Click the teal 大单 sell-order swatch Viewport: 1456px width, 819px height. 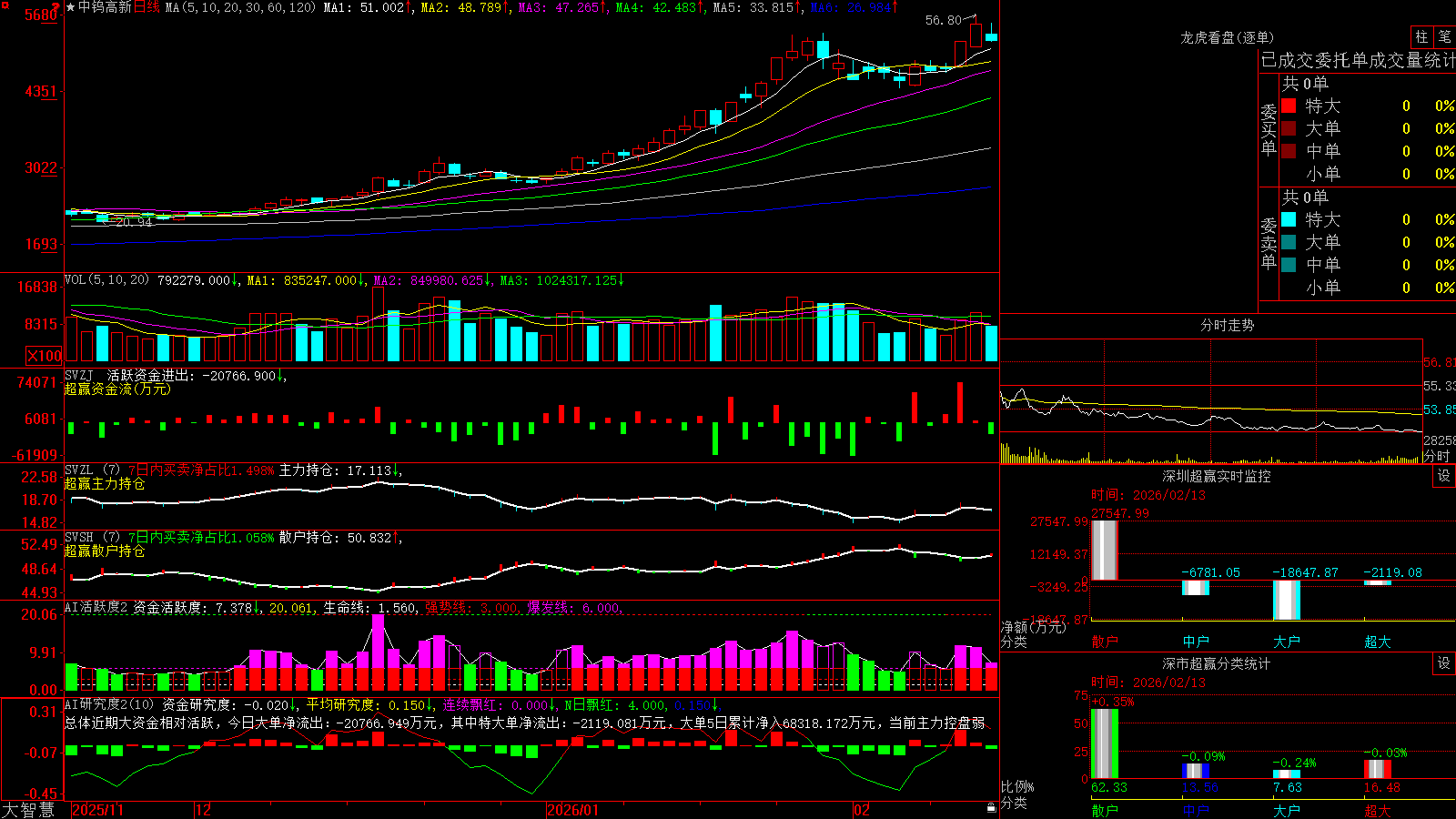[x=1289, y=242]
